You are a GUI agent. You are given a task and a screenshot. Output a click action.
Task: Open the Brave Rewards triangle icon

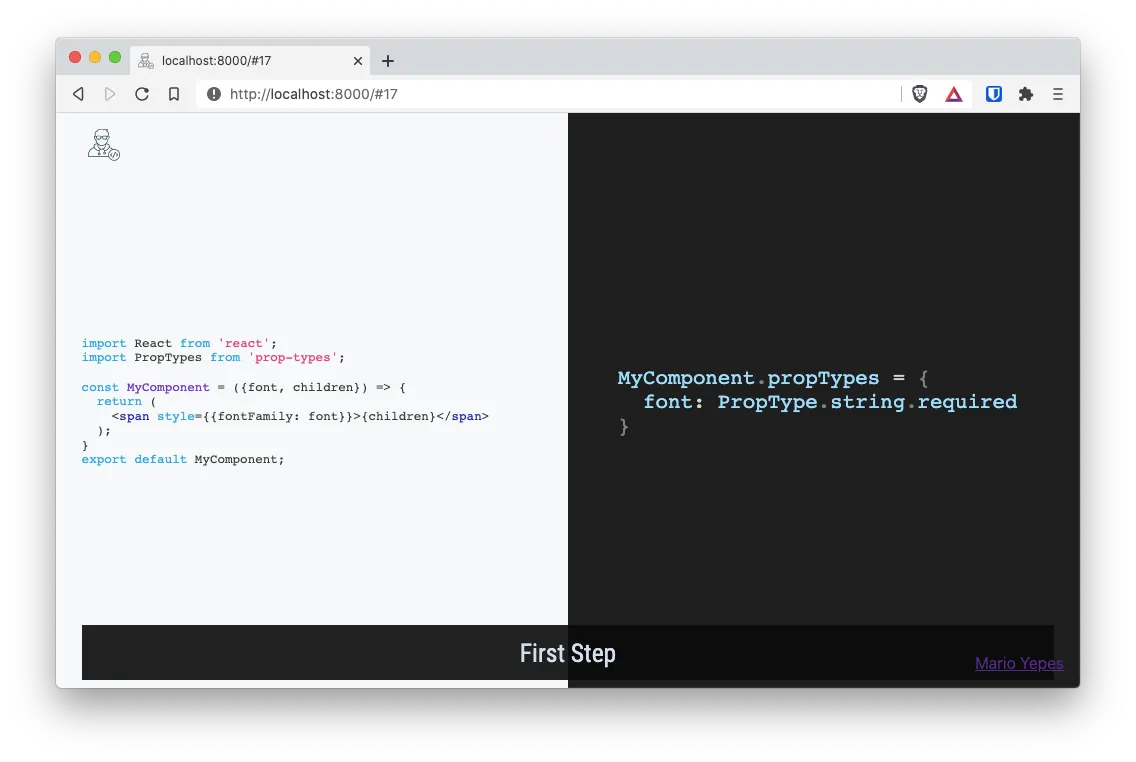click(953, 94)
